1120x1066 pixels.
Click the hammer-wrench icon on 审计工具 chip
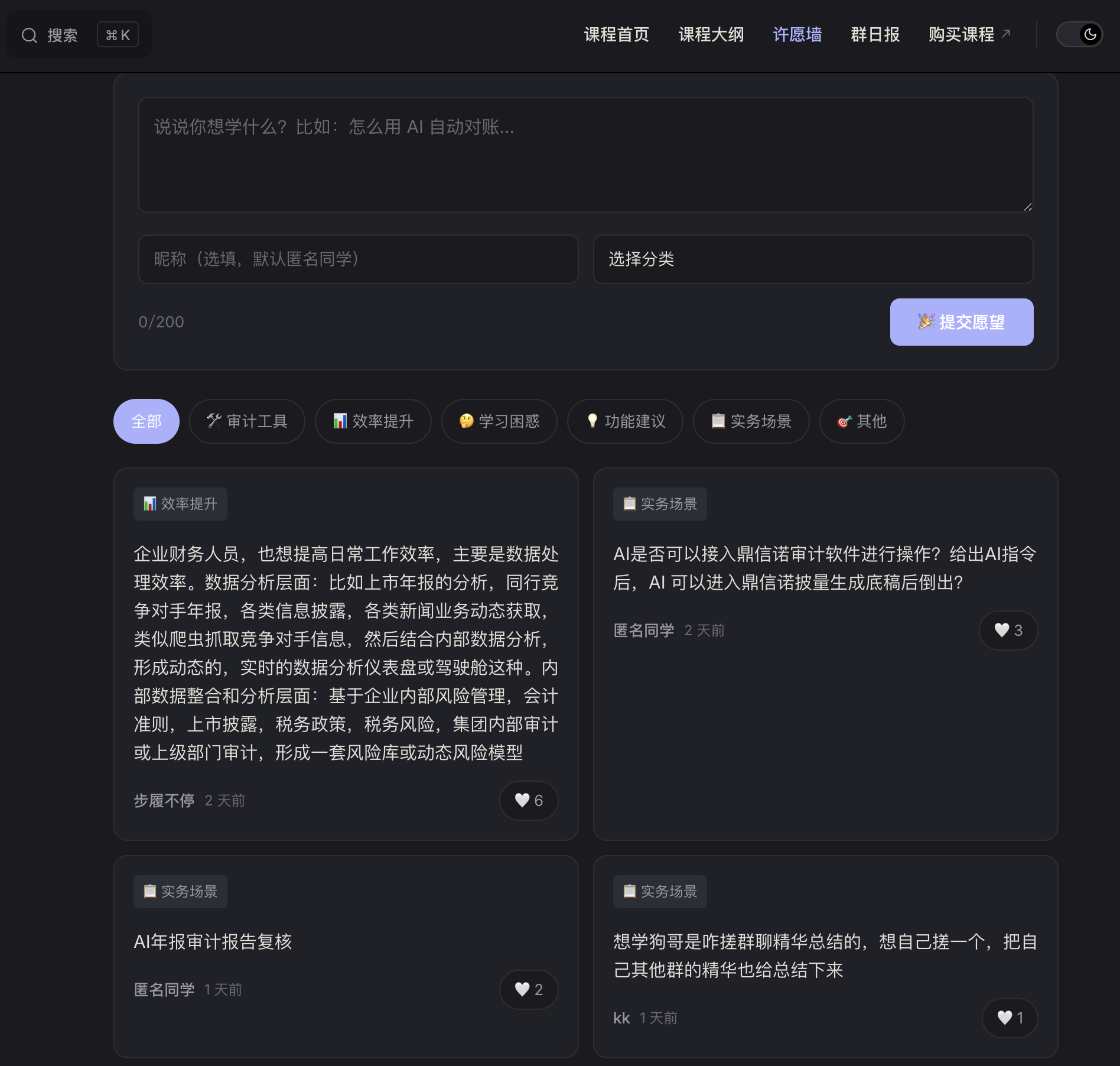pos(214,421)
